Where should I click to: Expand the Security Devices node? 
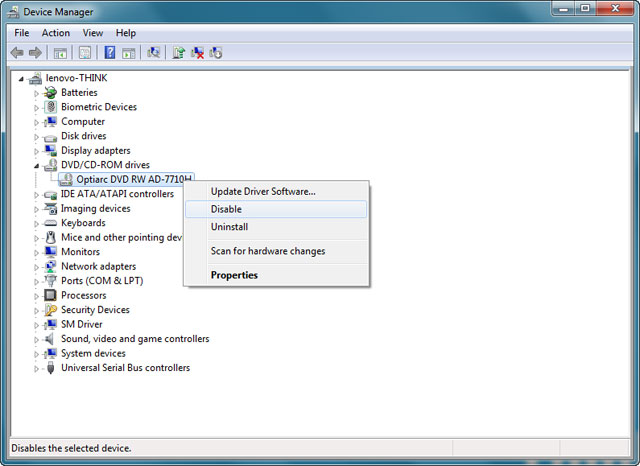pos(36,311)
